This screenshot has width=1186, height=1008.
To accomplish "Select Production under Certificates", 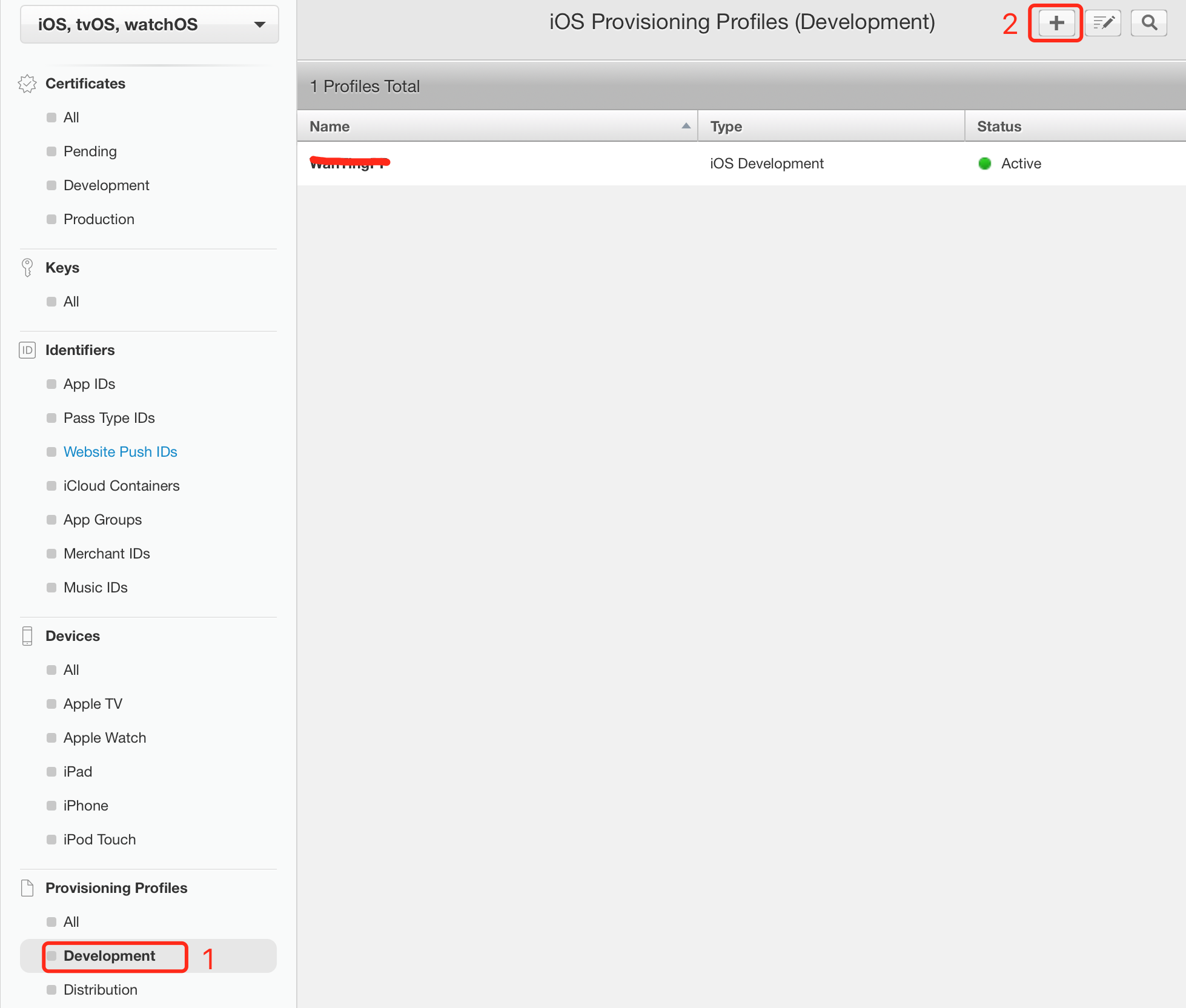I will [x=99, y=219].
